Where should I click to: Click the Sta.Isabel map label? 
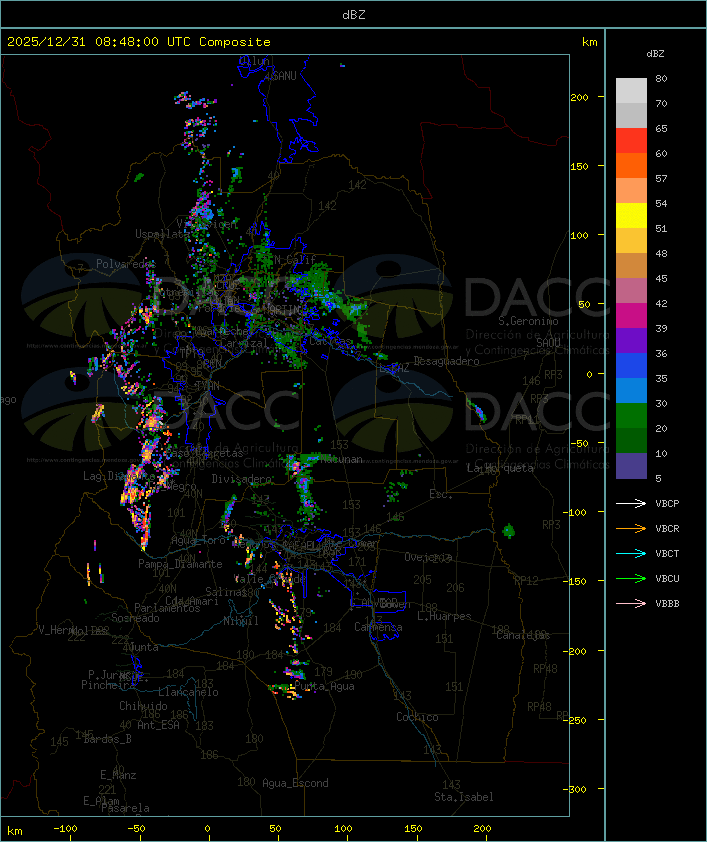pos(464,797)
